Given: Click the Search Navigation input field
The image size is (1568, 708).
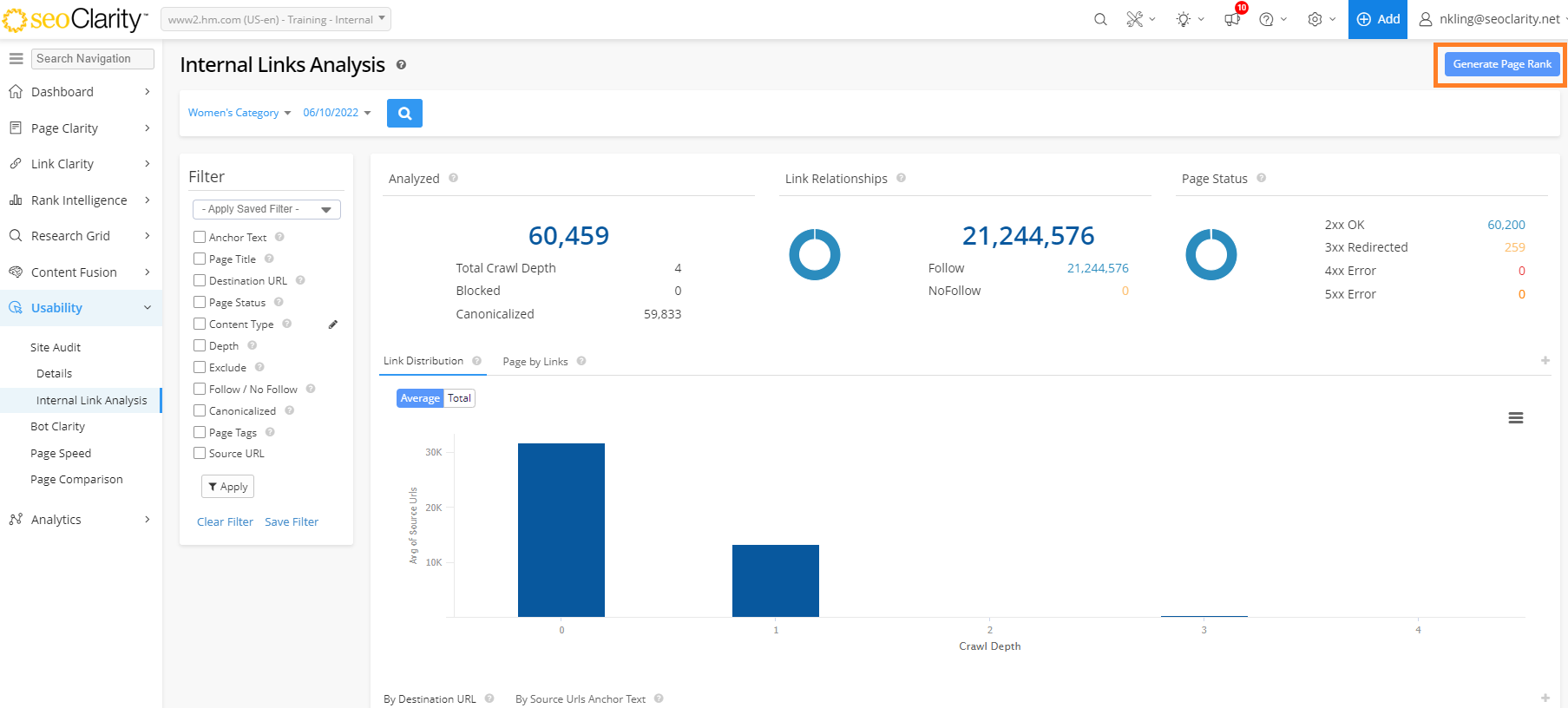Looking at the screenshot, I should (93, 58).
